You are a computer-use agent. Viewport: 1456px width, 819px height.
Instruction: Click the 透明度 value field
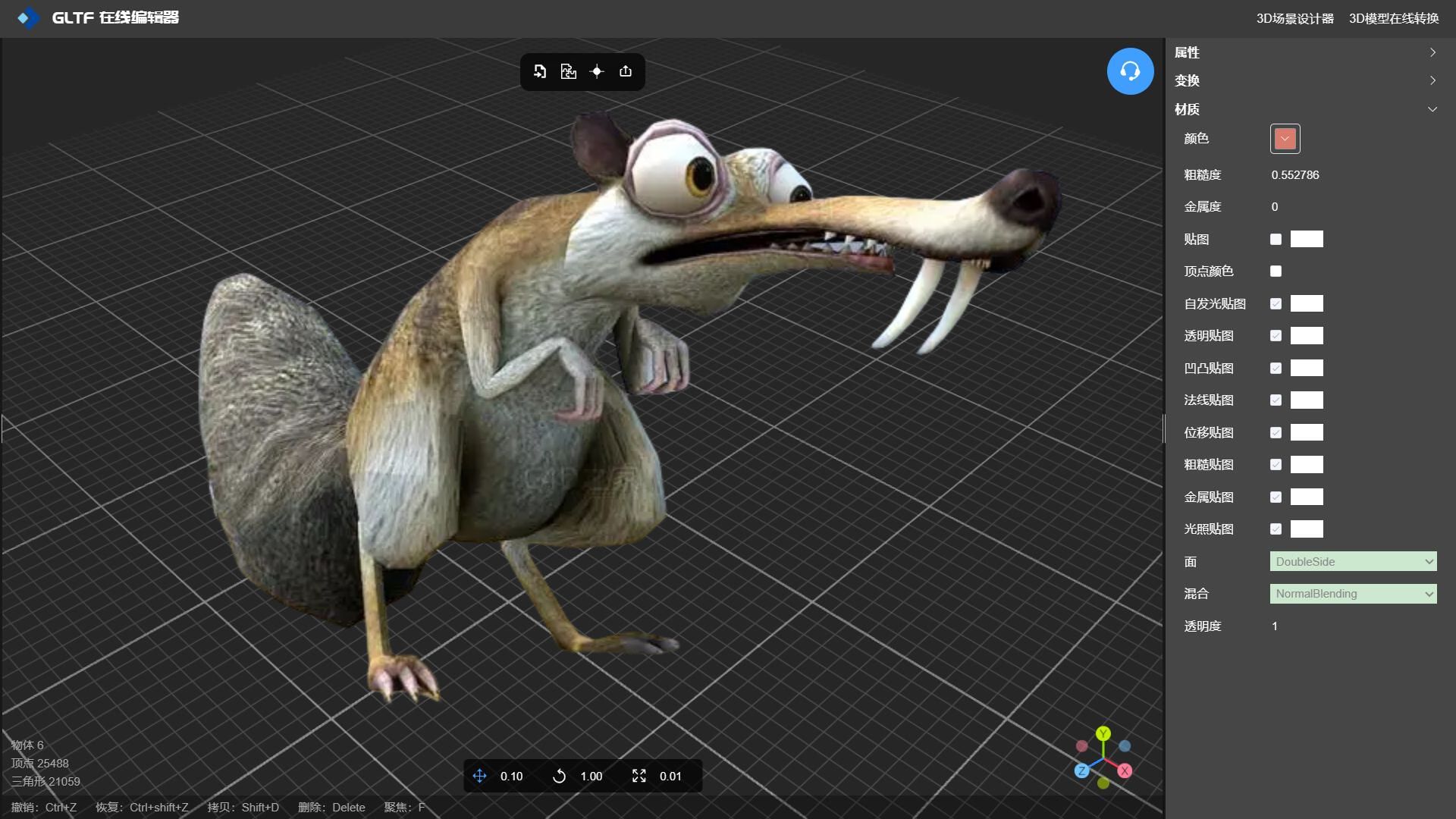point(1275,626)
